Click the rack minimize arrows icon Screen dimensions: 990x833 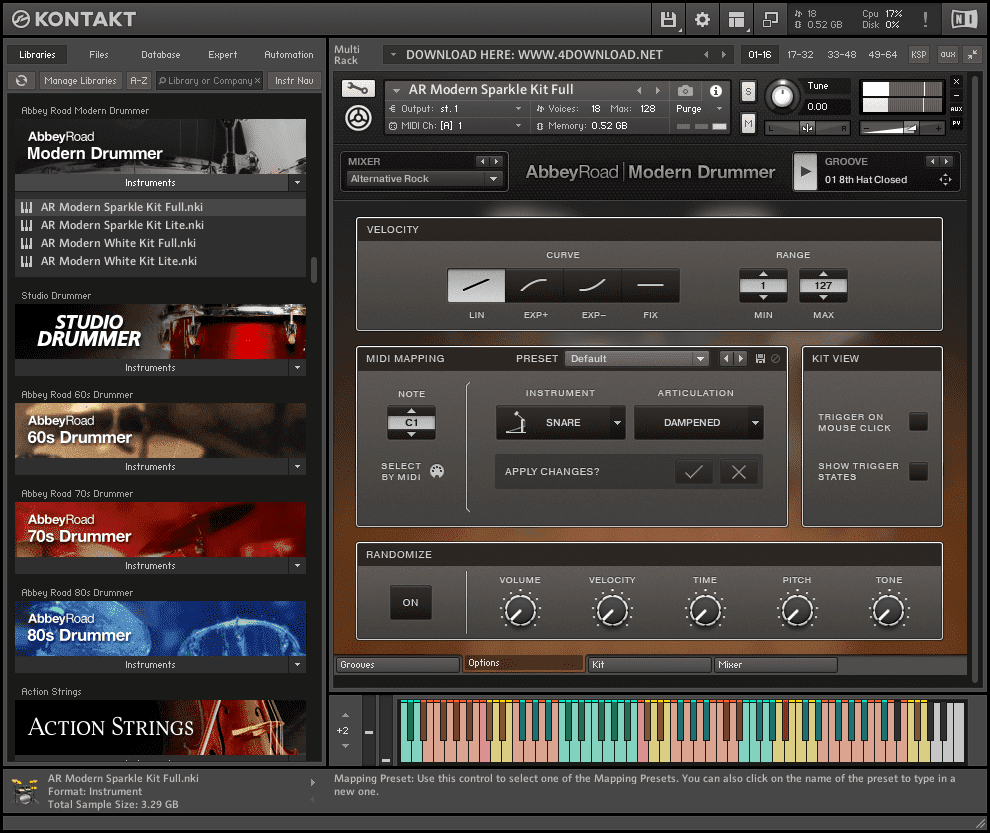972,55
